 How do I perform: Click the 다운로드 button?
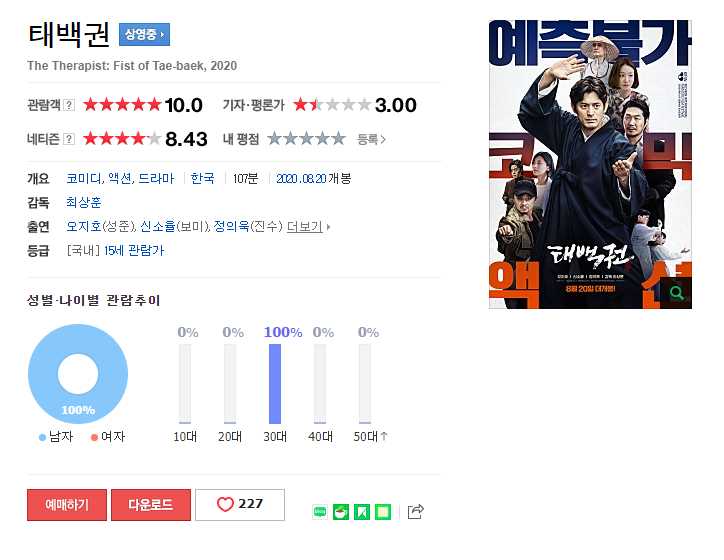(151, 505)
